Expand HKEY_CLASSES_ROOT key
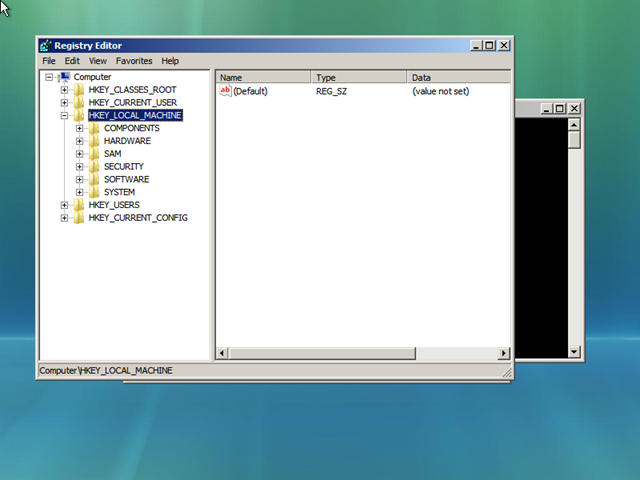 64,89
